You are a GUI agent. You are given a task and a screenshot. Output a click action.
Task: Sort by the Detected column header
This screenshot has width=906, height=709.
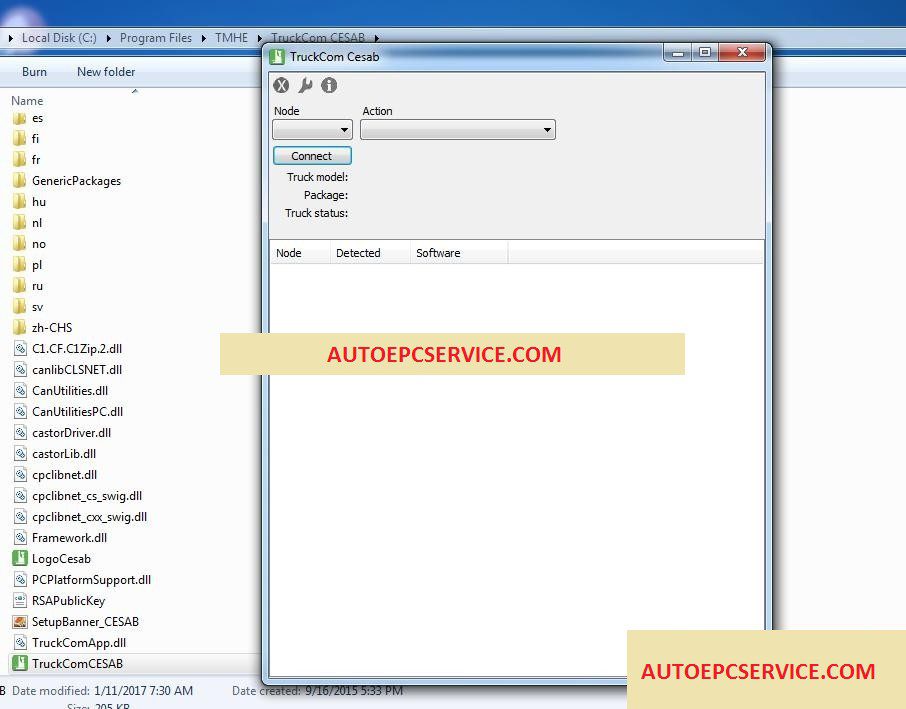[x=370, y=253]
